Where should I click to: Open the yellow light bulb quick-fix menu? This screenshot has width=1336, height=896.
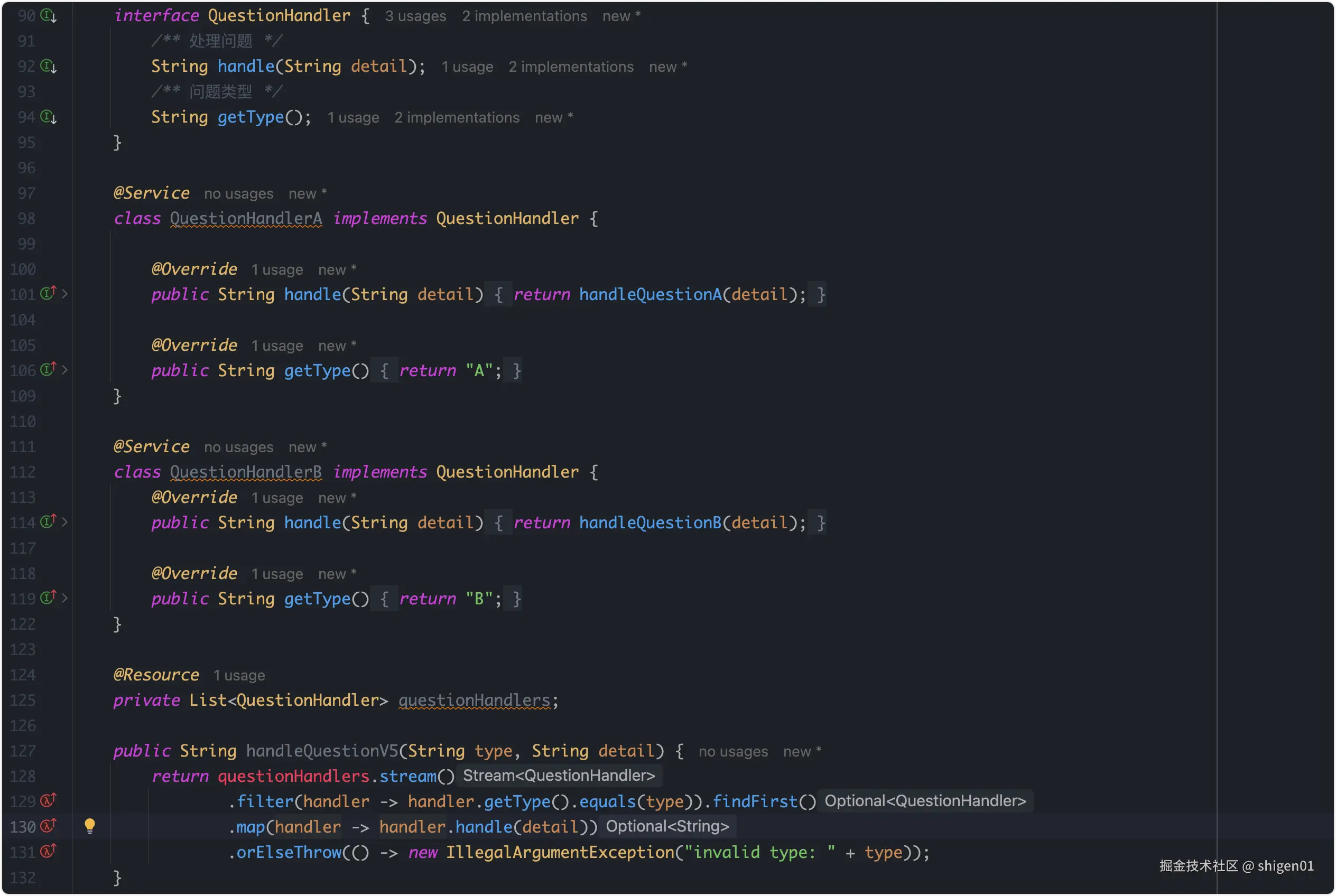(90, 825)
